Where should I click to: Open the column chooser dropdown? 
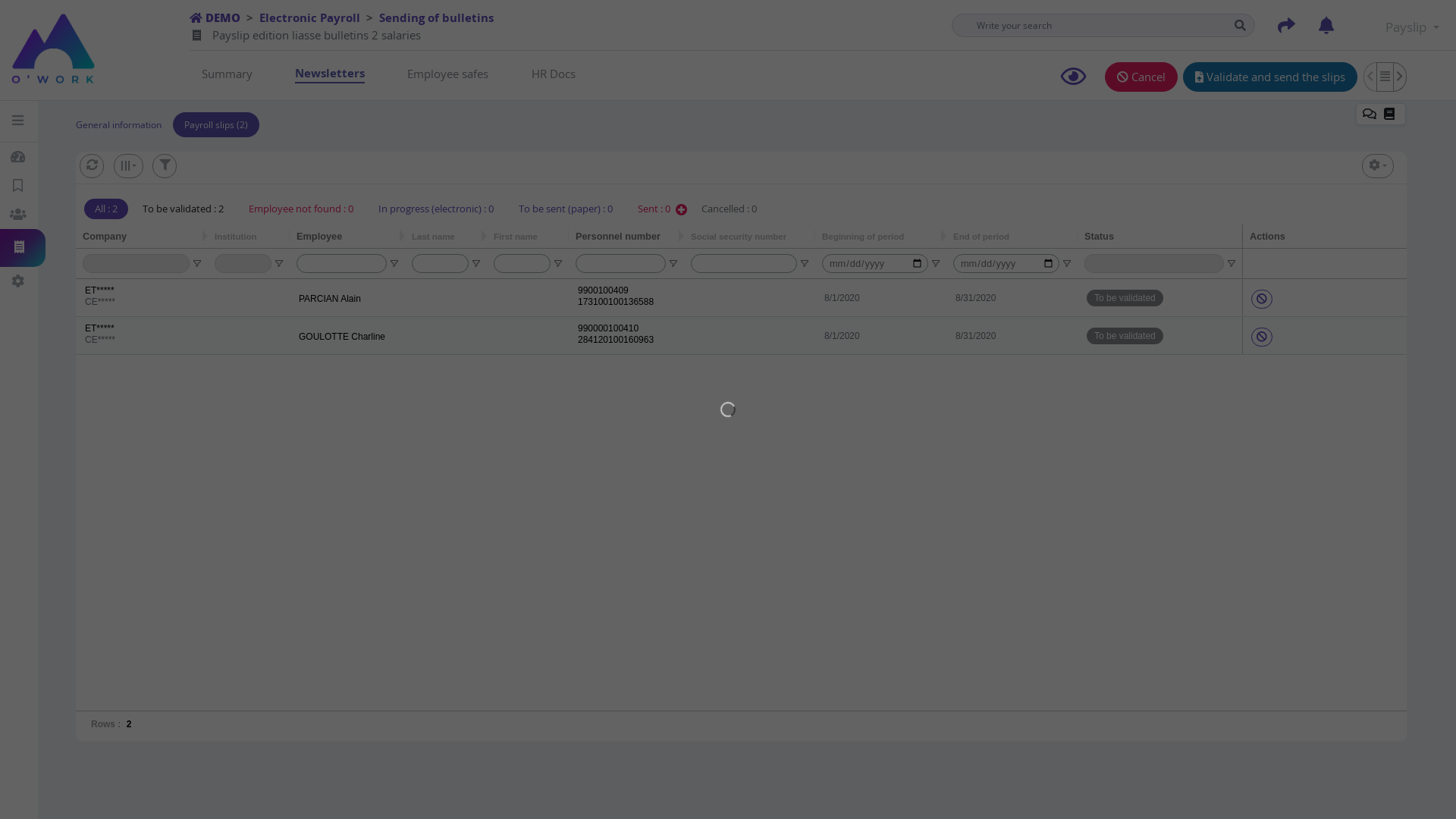click(x=128, y=165)
